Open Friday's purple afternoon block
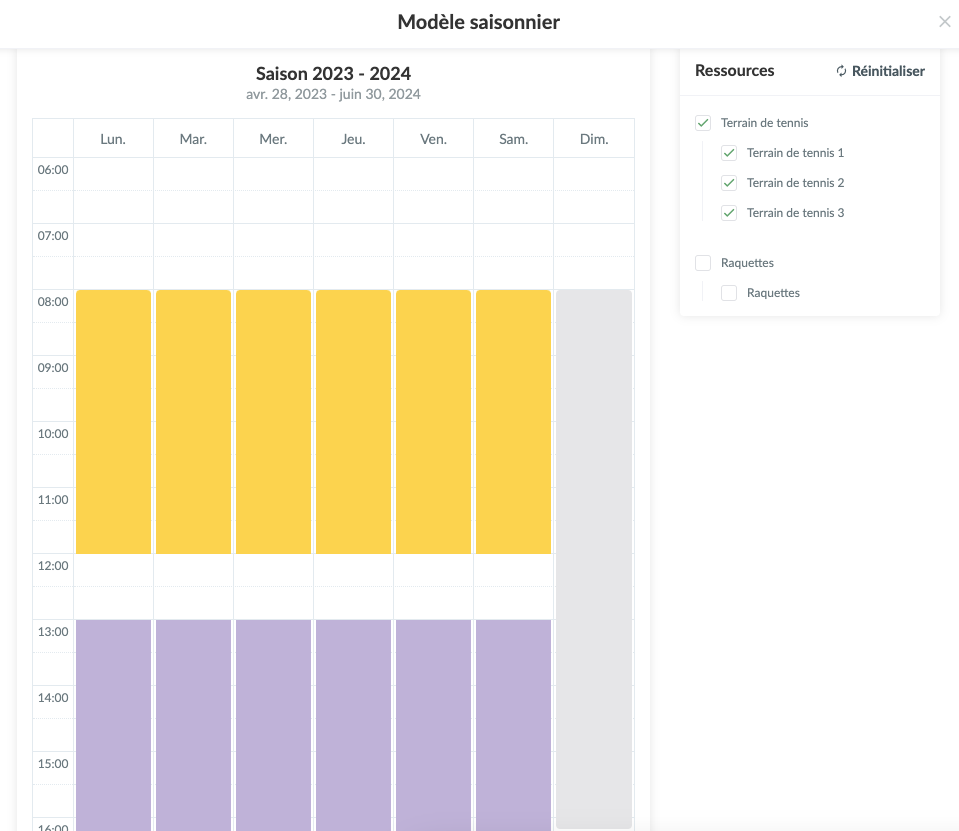This screenshot has width=959, height=831. 434,725
